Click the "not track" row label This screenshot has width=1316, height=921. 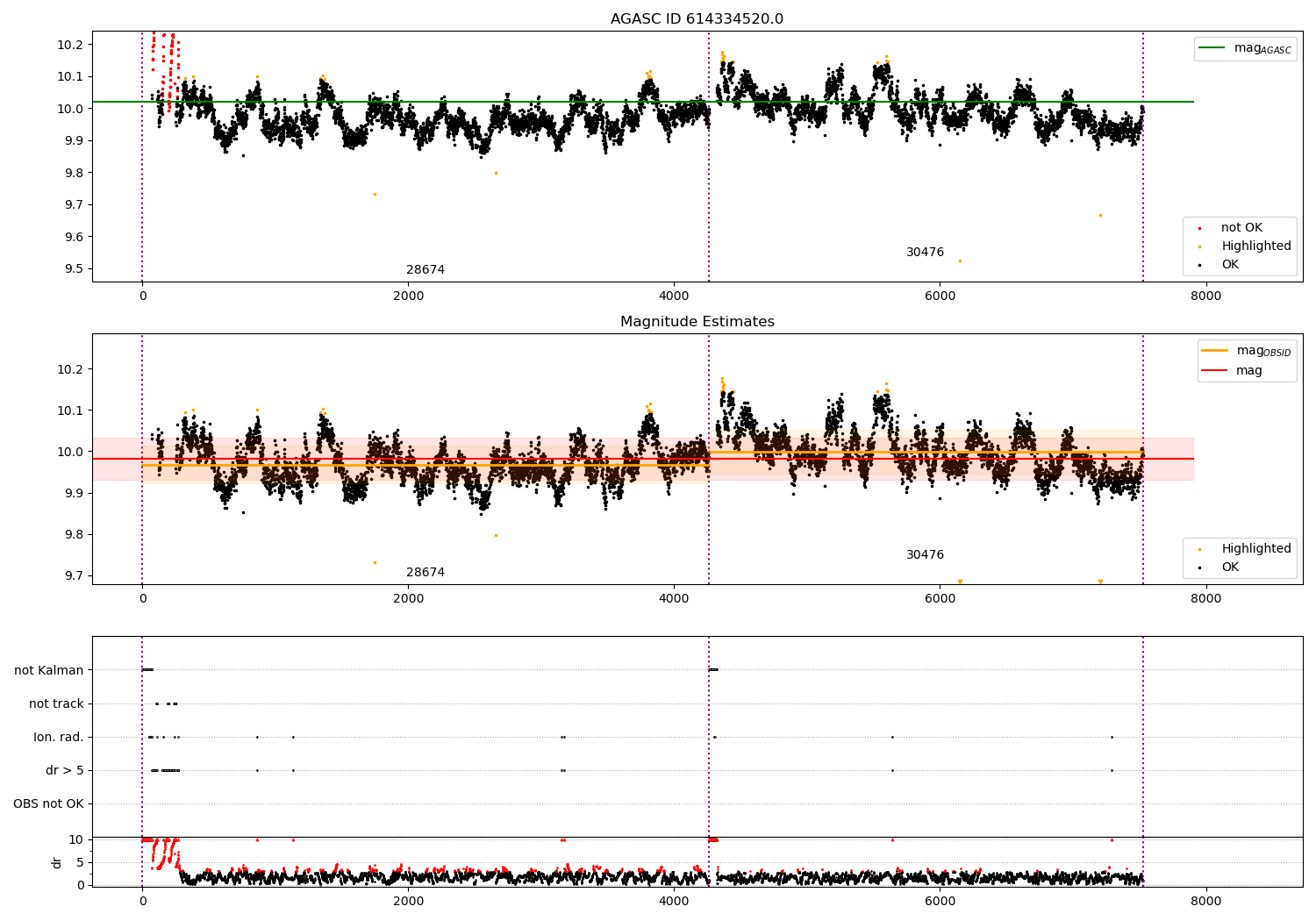(56, 703)
